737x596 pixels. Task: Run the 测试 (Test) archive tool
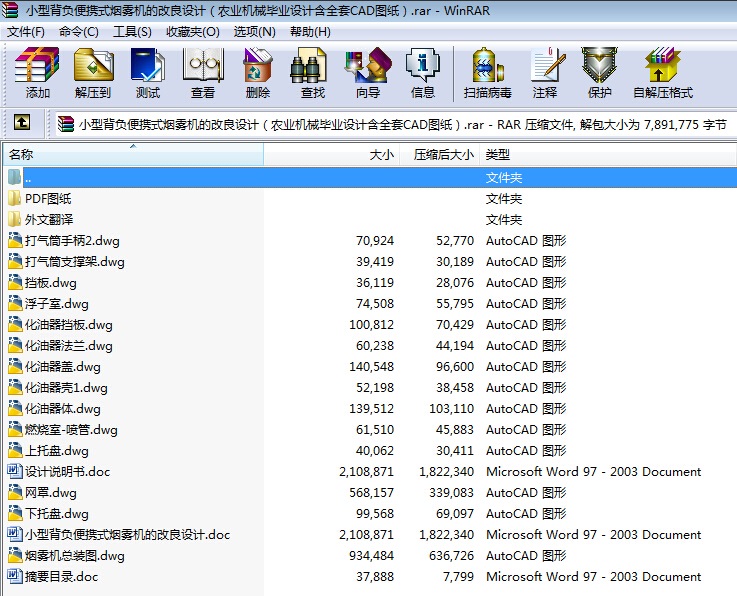148,73
